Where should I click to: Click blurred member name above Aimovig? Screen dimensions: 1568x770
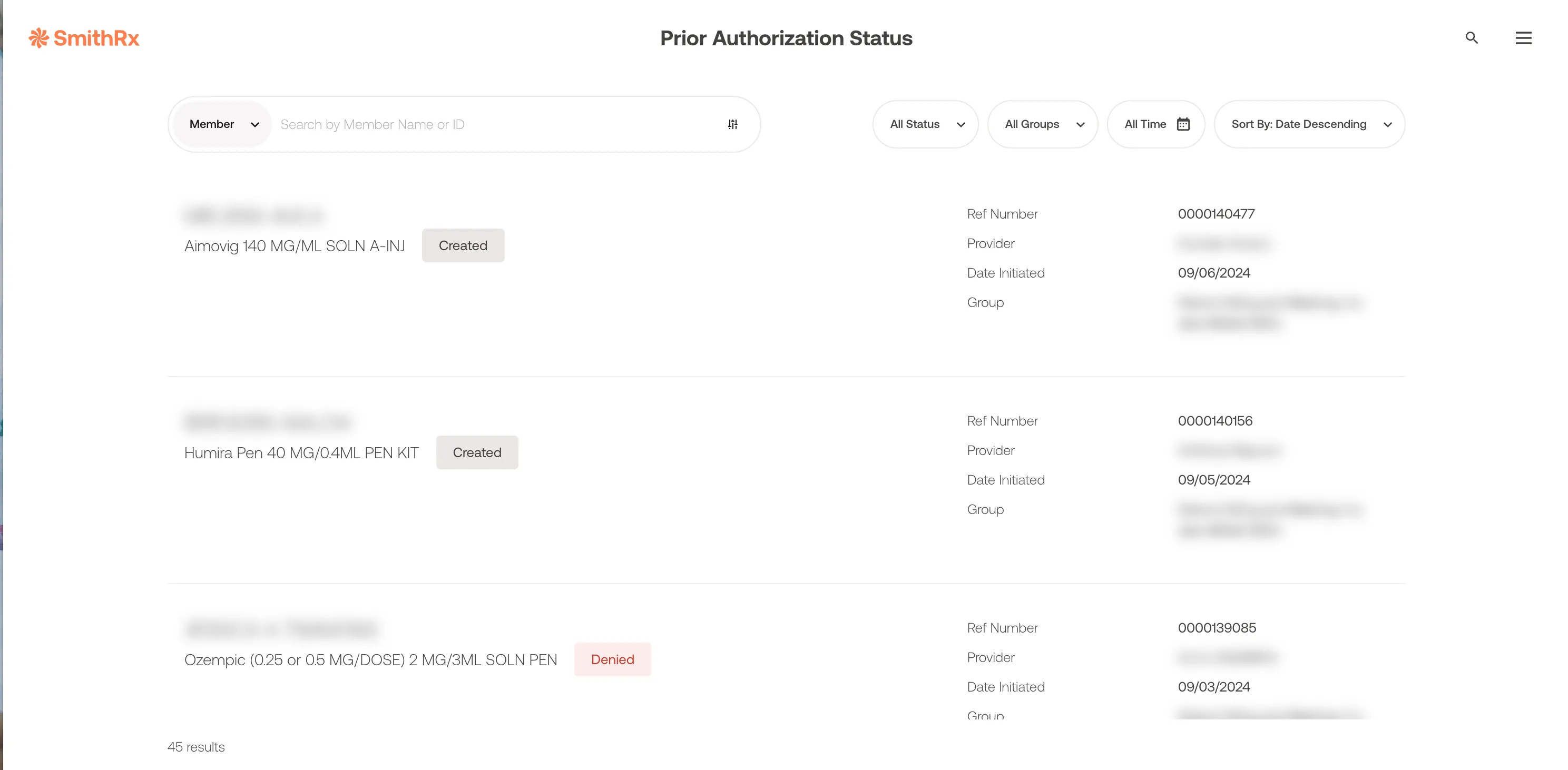[254, 215]
